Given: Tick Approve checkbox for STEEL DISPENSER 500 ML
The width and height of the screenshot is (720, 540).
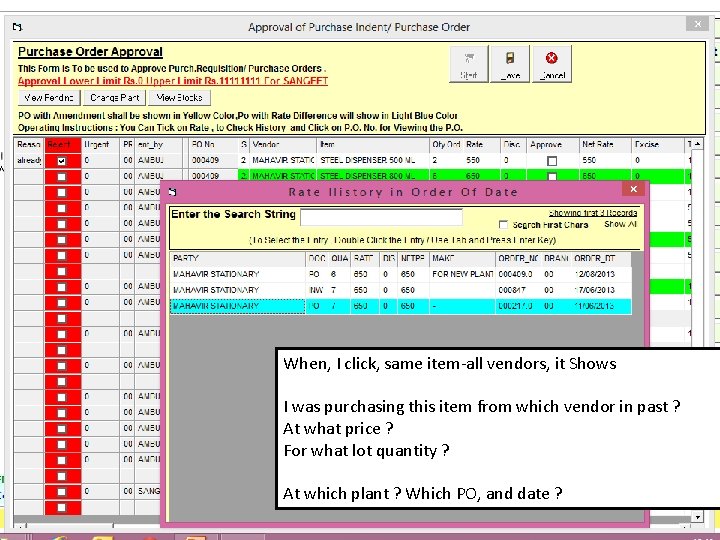Looking at the screenshot, I should pos(552,161).
